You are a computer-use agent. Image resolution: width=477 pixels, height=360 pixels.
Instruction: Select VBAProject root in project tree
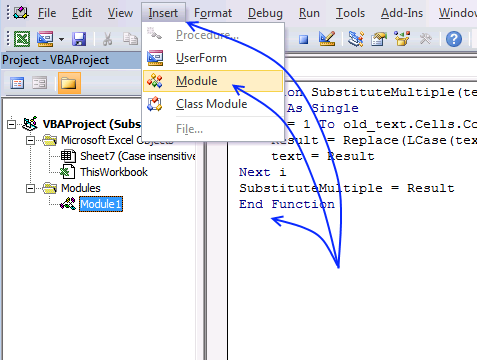pyautogui.click(x=92, y=124)
